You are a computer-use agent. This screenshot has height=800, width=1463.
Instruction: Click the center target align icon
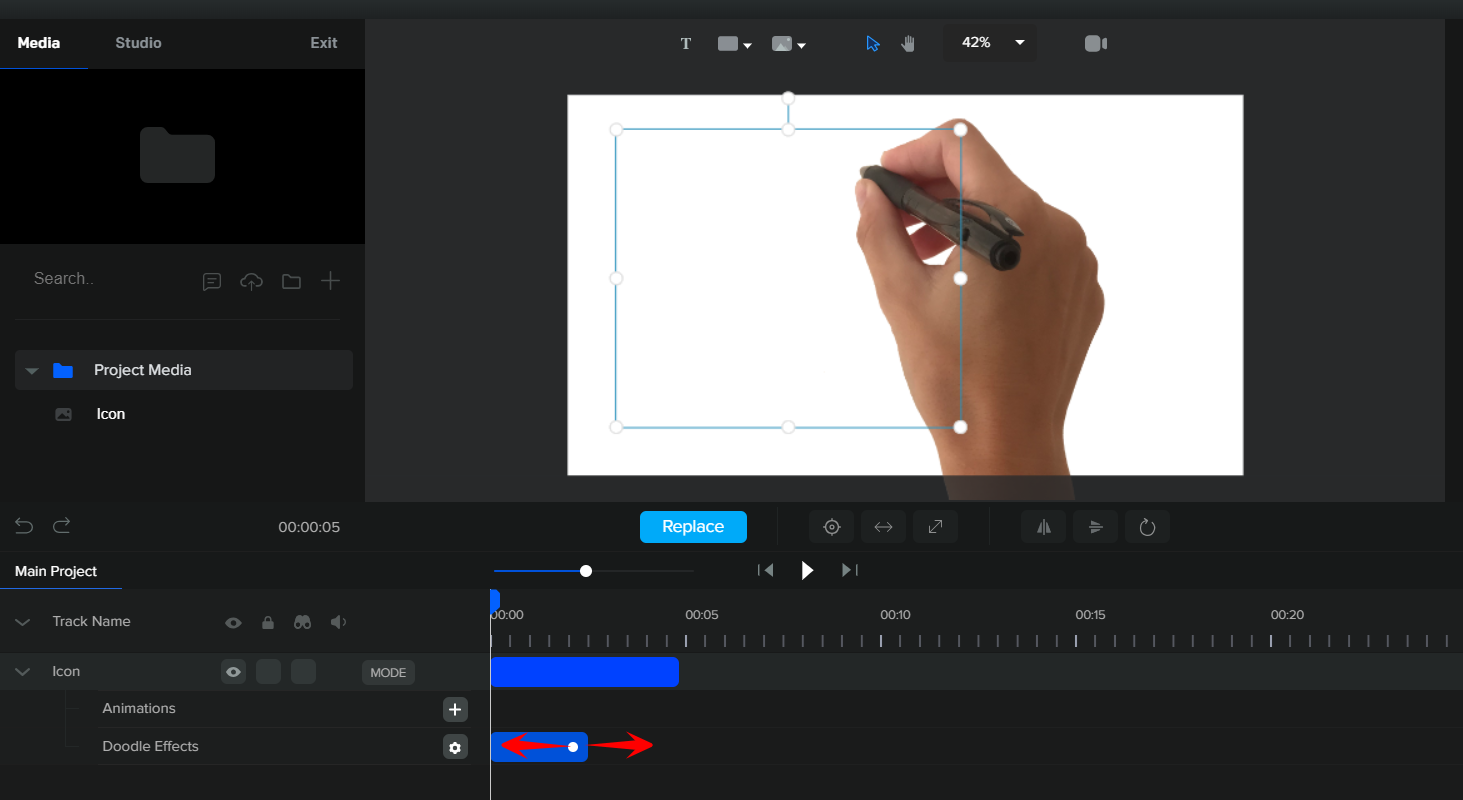point(832,527)
